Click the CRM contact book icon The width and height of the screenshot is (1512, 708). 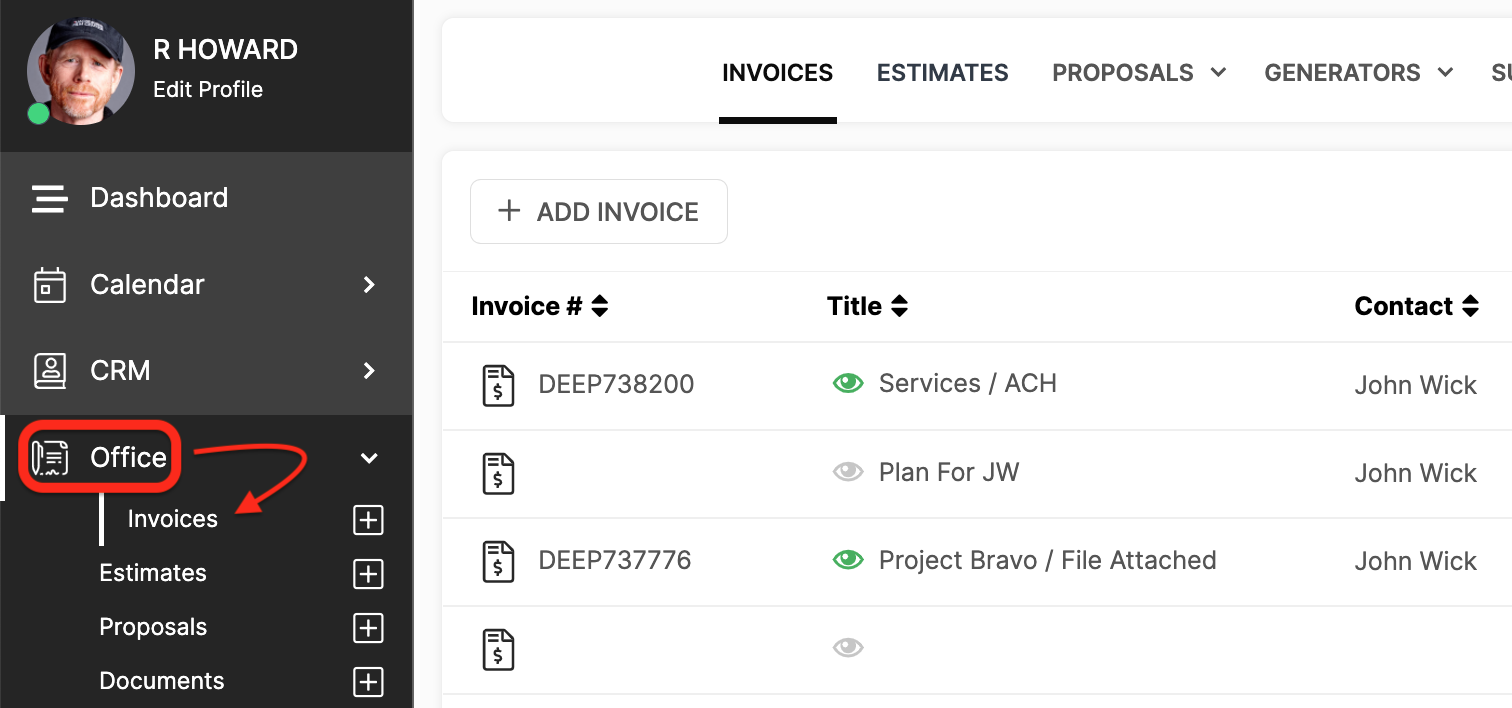click(x=50, y=371)
